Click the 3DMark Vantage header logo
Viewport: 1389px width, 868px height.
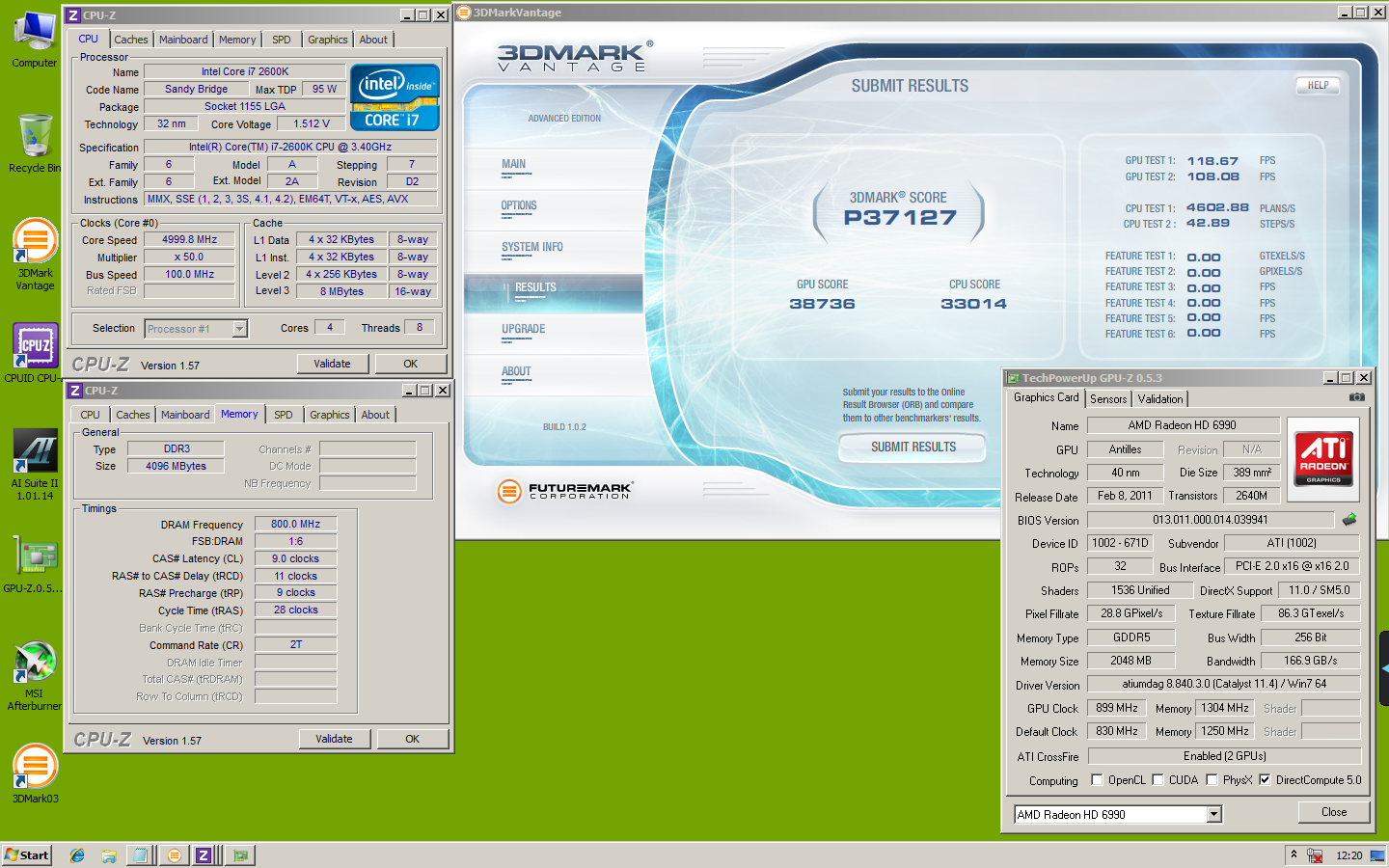coord(576,57)
